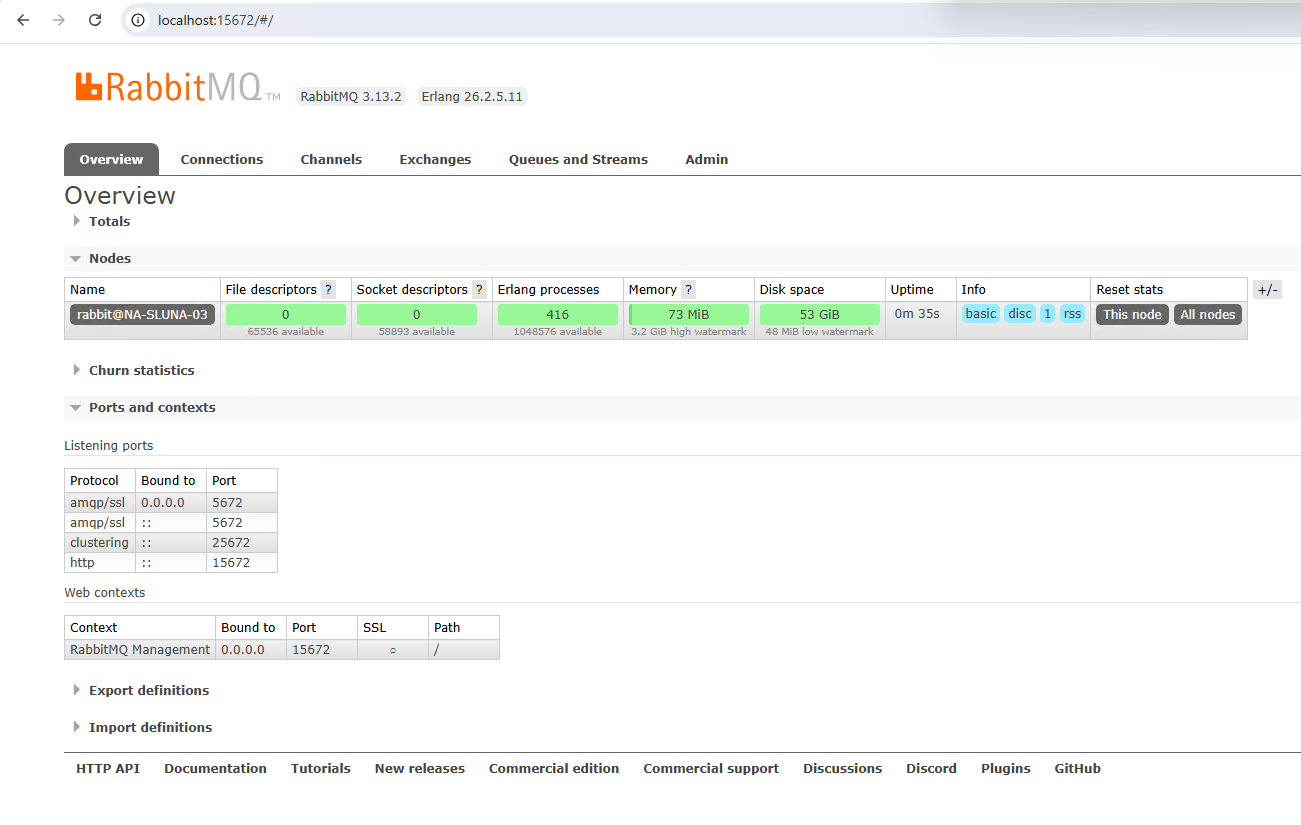Open the HTTP API footer link
1301x825 pixels.
[108, 768]
